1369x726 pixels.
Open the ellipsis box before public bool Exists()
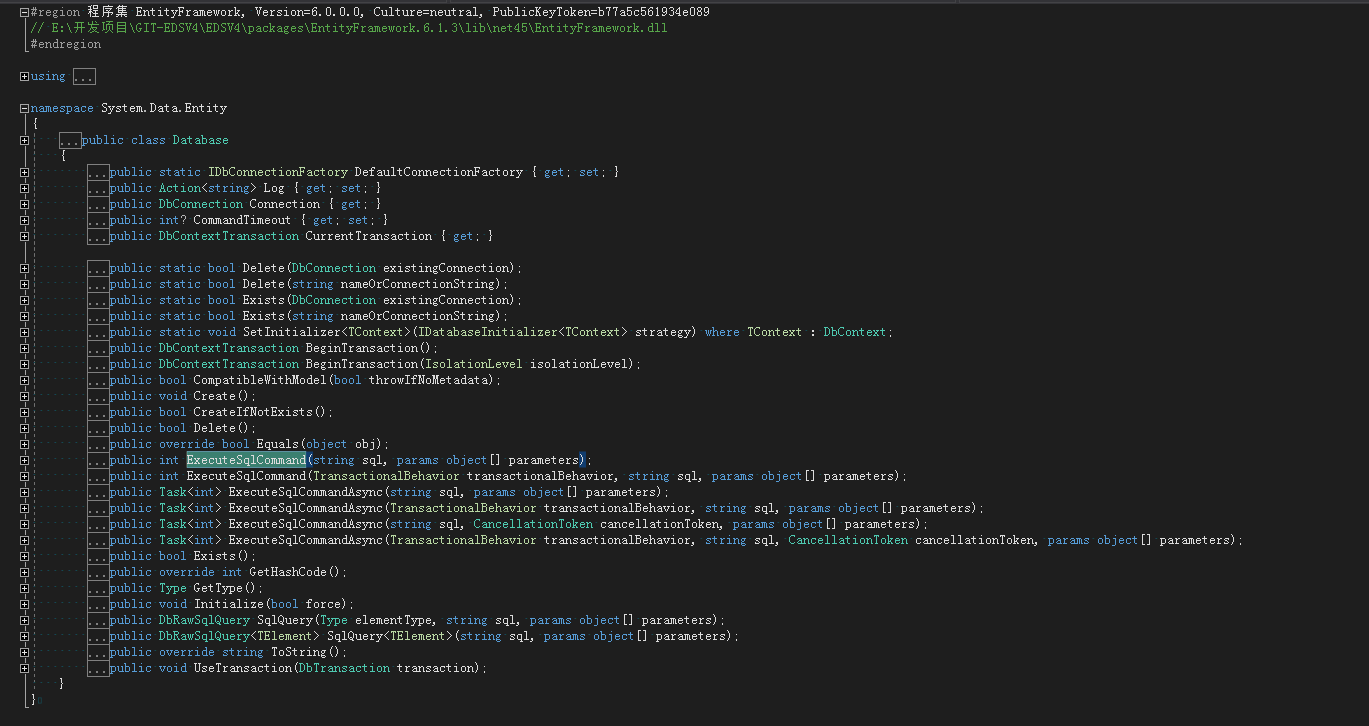point(98,556)
